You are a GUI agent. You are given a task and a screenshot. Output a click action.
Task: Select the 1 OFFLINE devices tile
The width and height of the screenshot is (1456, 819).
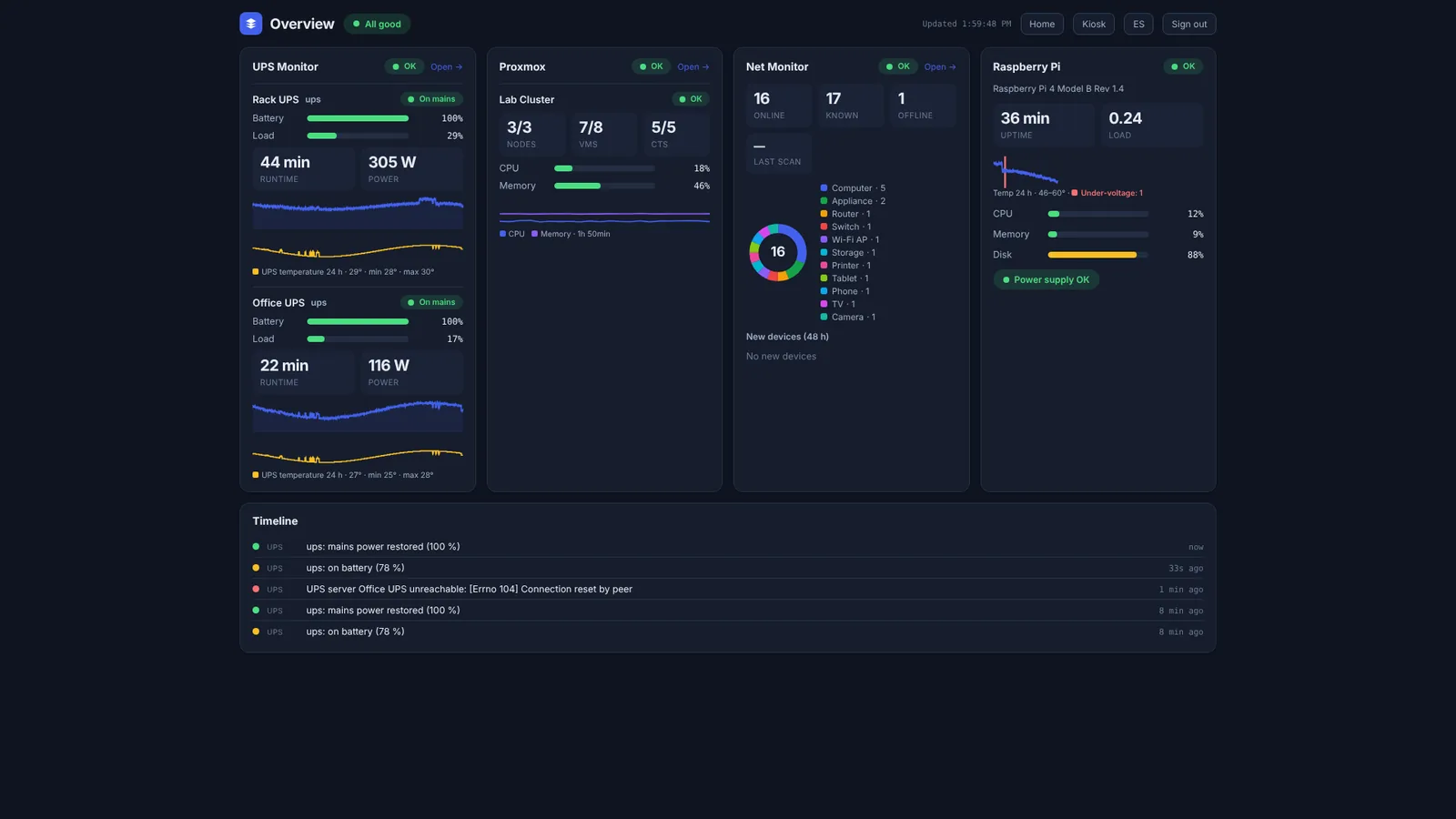click(923, 105)
